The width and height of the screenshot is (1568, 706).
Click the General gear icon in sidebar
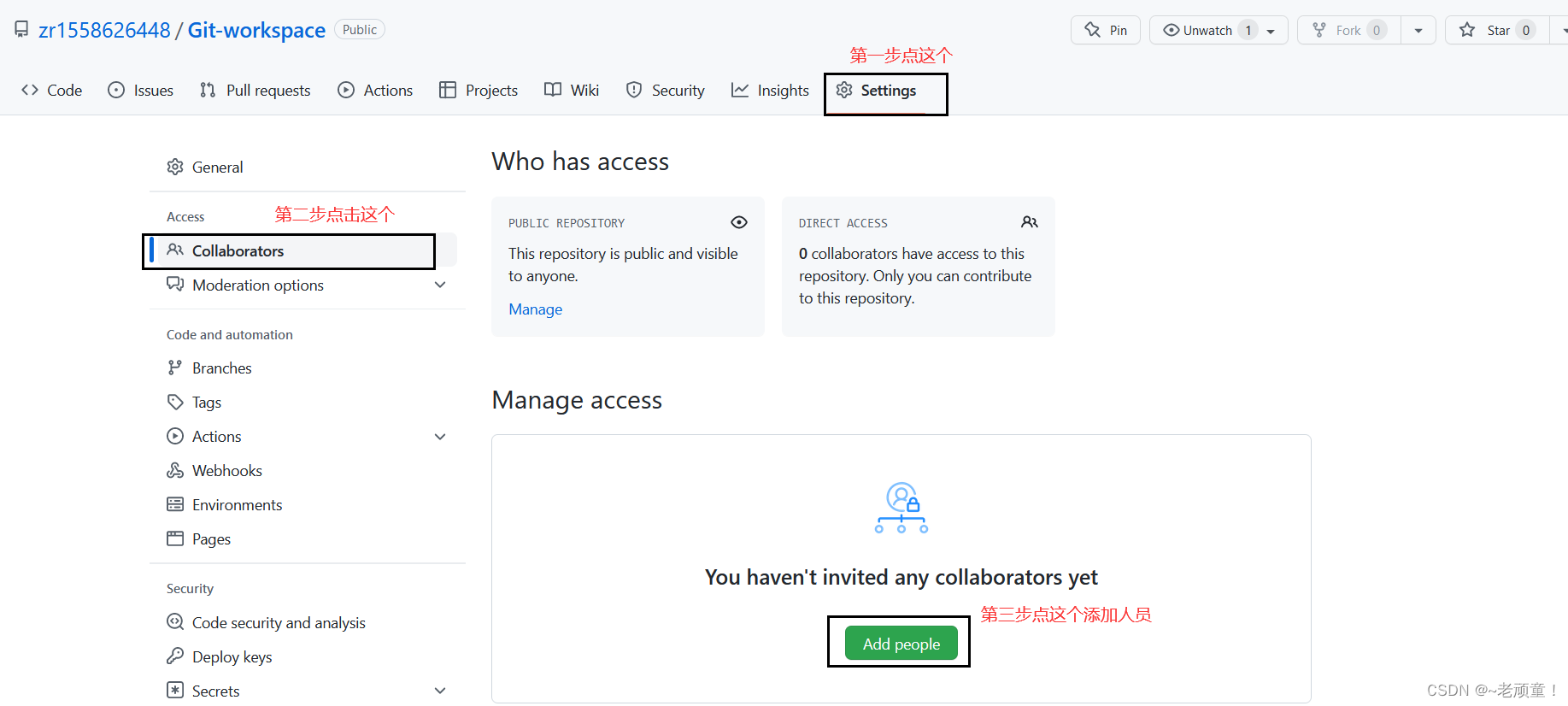(x=175, y=167)
